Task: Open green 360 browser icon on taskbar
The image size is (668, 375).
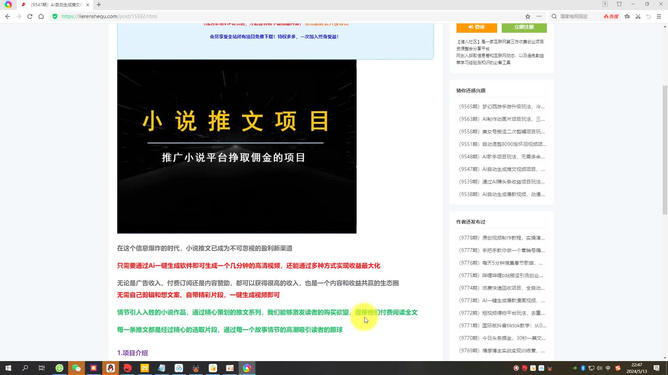Action: point(59,368)
